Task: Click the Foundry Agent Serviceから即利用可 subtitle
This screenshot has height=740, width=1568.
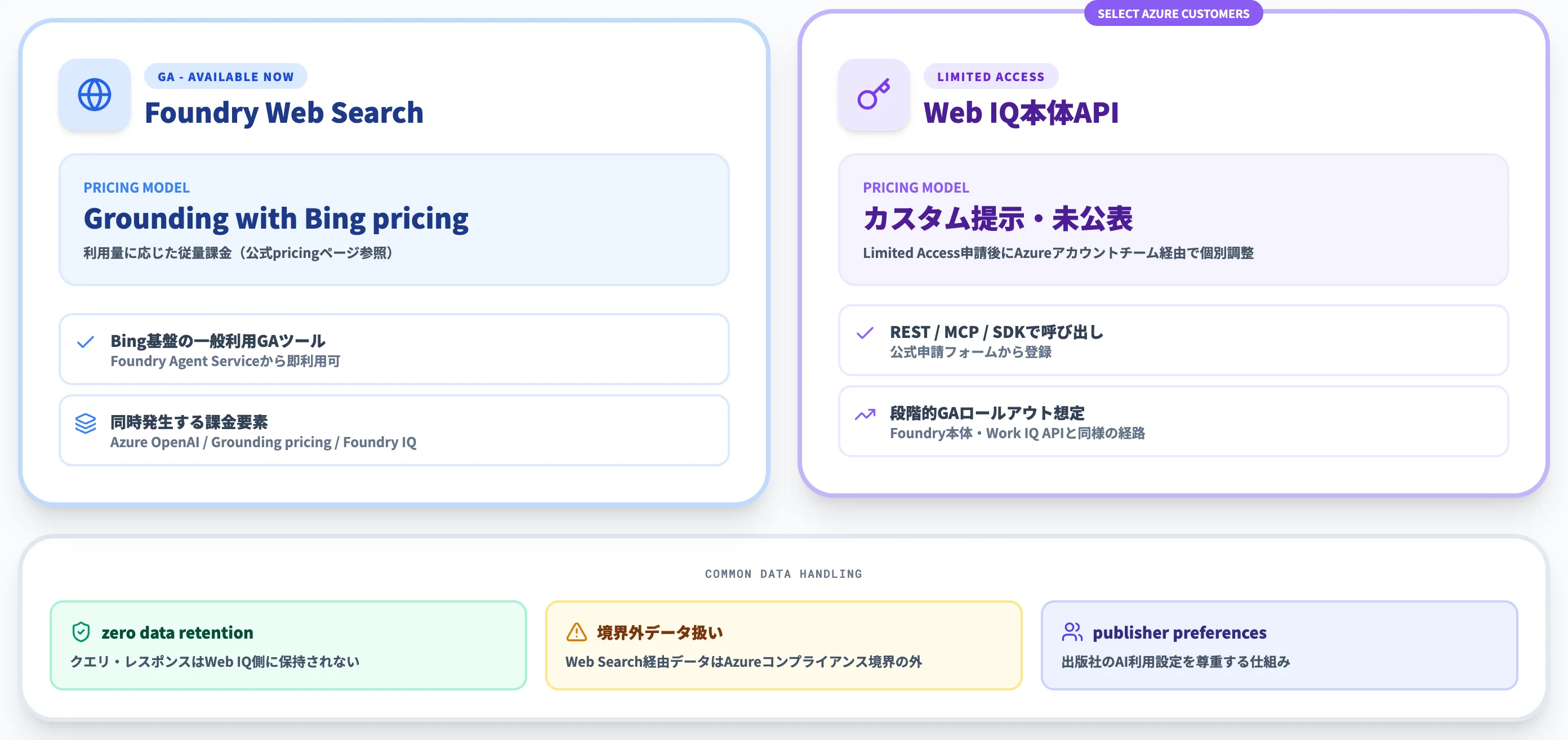Action: tap(225, 361)
